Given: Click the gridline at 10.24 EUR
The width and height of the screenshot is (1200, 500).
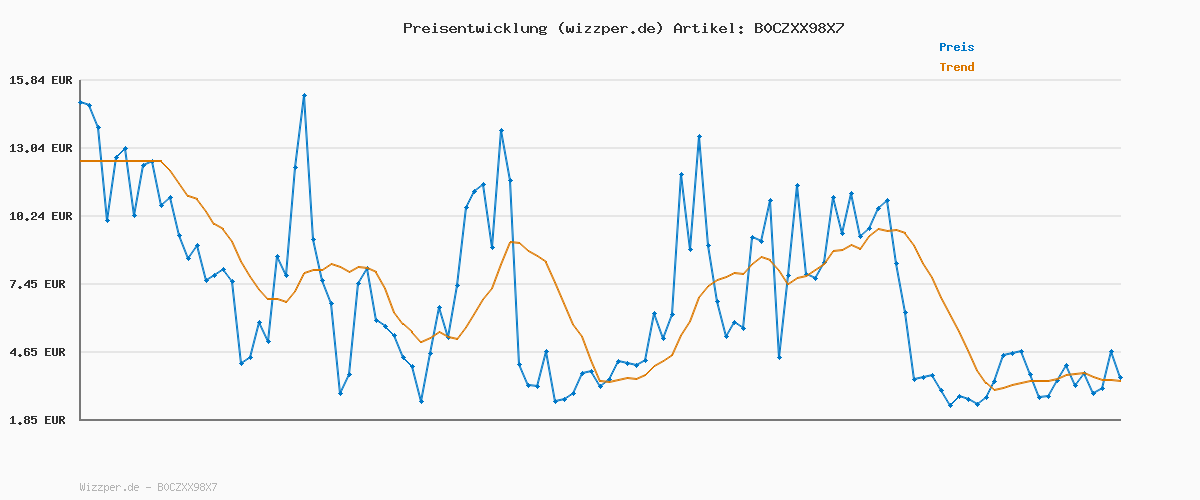Looking at the screenshot, I should (x=600, y=216).
